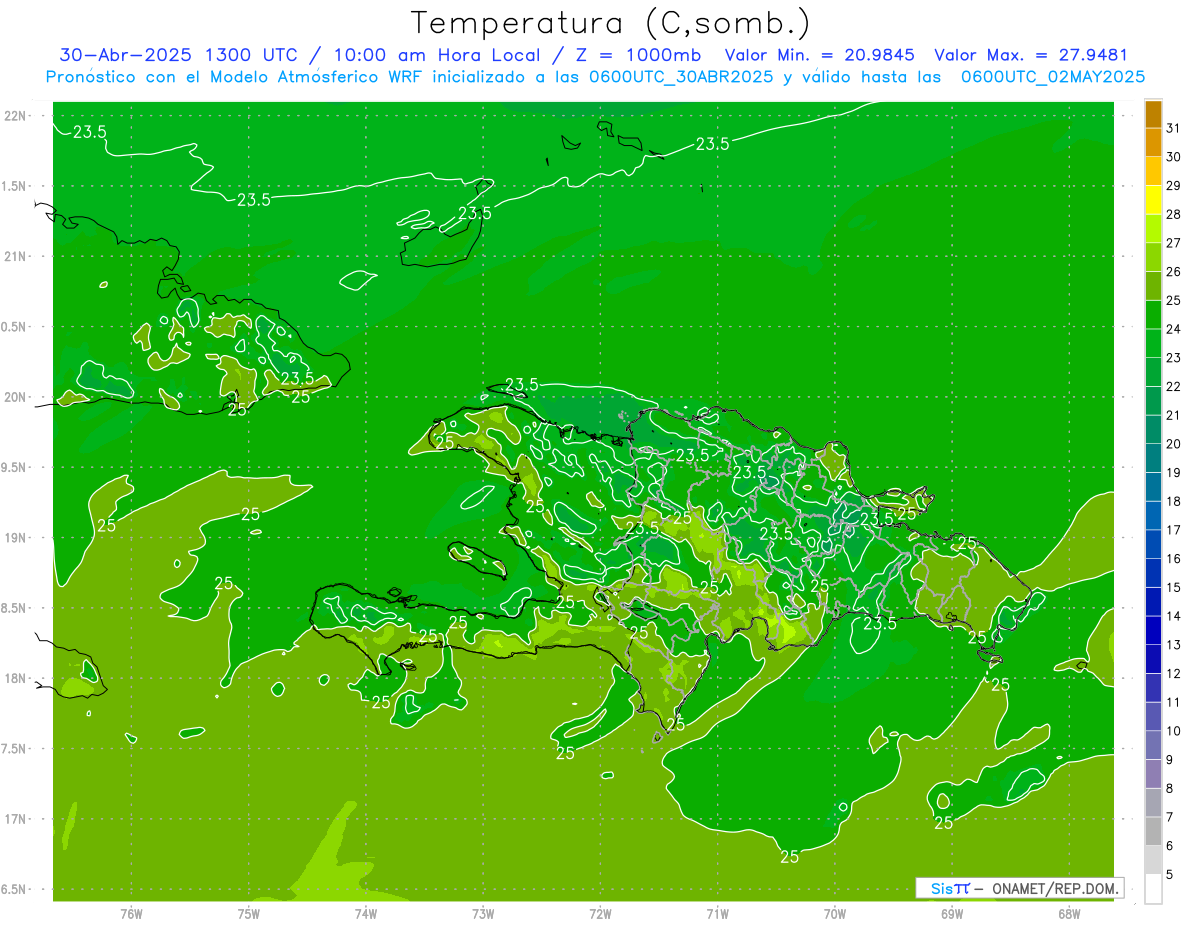Image resolution: width=1200 pixels, height=927 pixels.
Task: Click the legend swatch between 23 and 24
Action: click(1153, 343)
